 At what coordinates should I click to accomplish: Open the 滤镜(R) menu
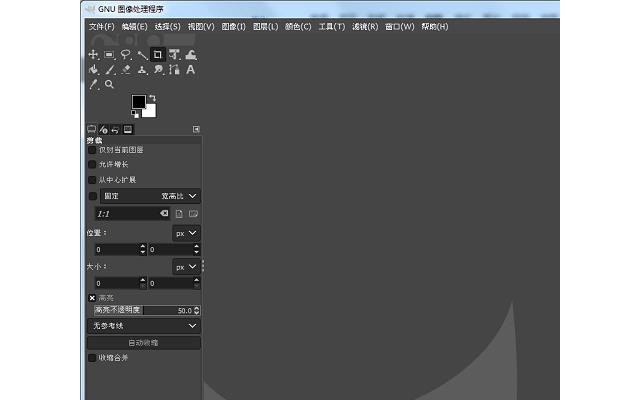click(365, 27)
